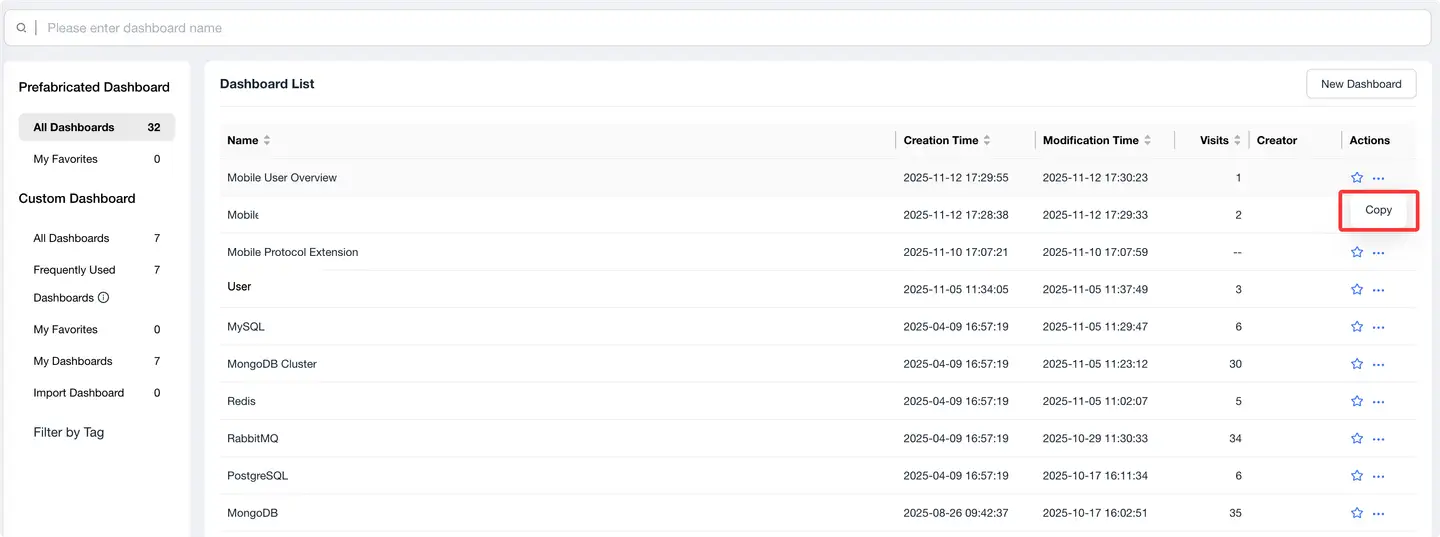Sort by Creation Time column
The image size is (1440, 537).
[987, 141]
